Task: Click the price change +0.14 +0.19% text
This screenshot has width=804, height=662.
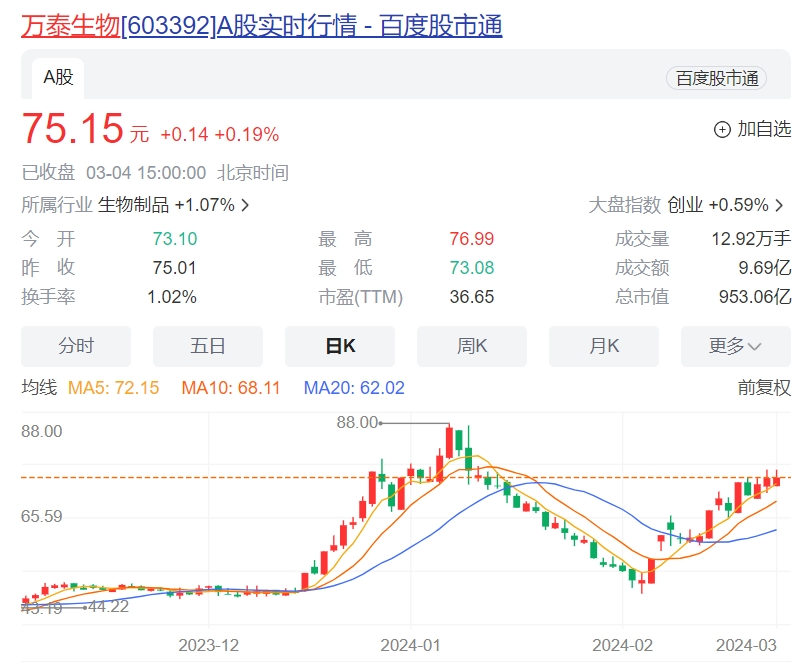Action: (x=219, y=134)
